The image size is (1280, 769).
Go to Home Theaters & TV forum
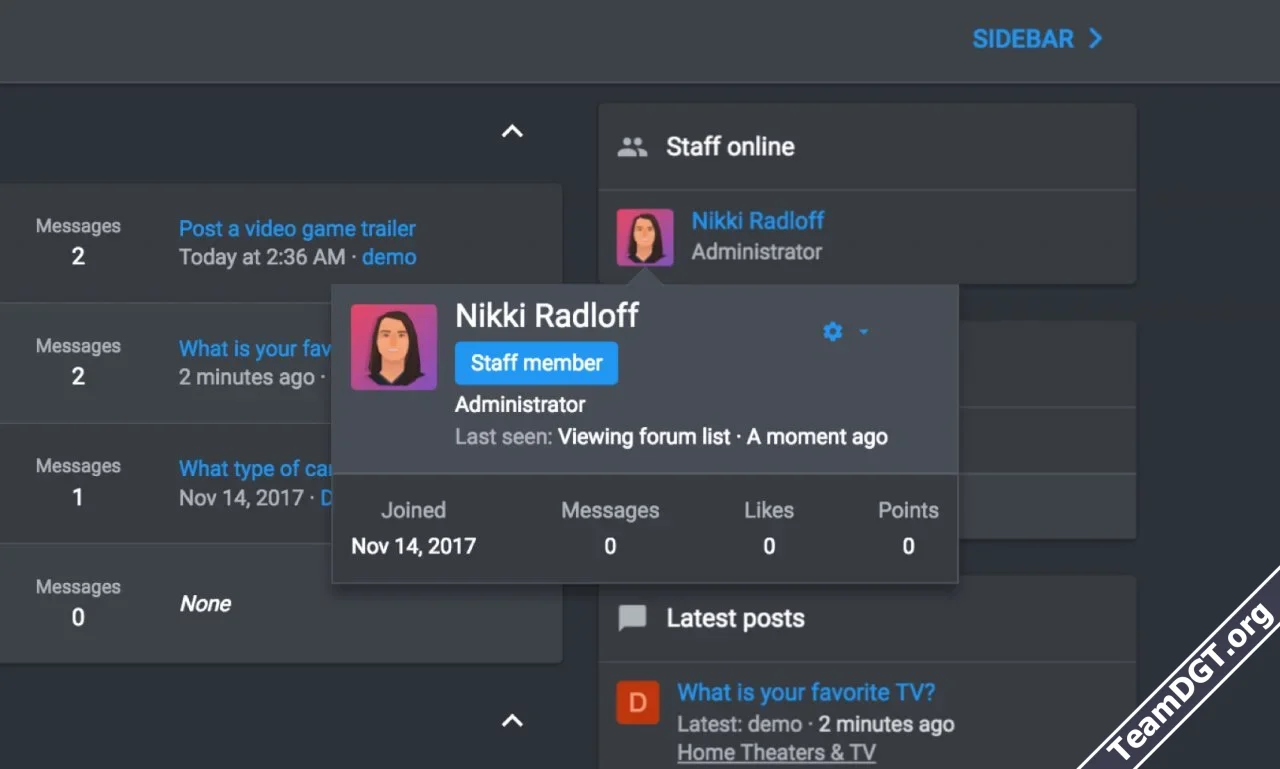(x=776, y=752)
